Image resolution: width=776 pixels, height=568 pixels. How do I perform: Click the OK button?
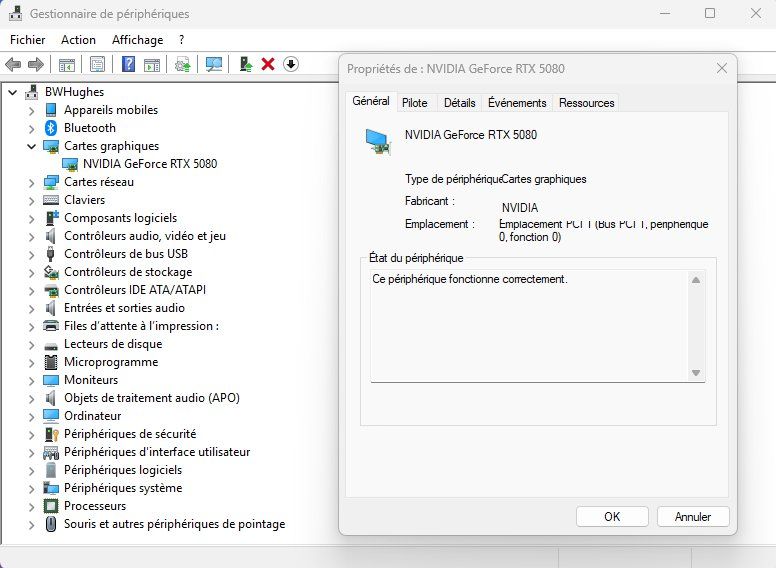(x=612, y=517)
